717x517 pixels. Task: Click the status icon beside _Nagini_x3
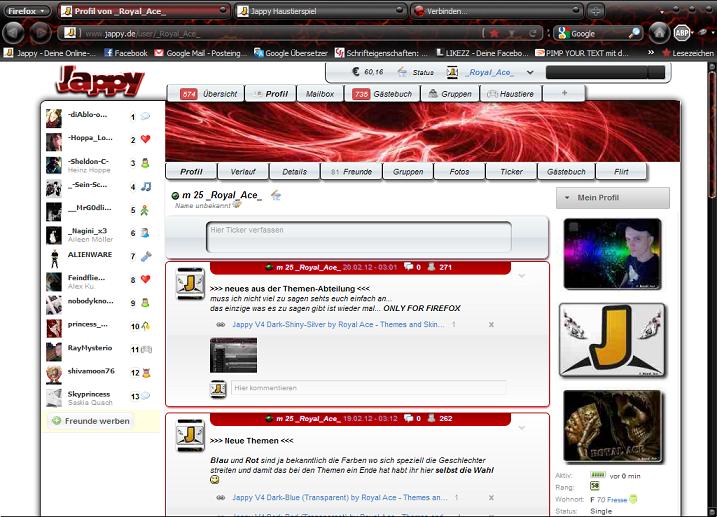point(145,233)
